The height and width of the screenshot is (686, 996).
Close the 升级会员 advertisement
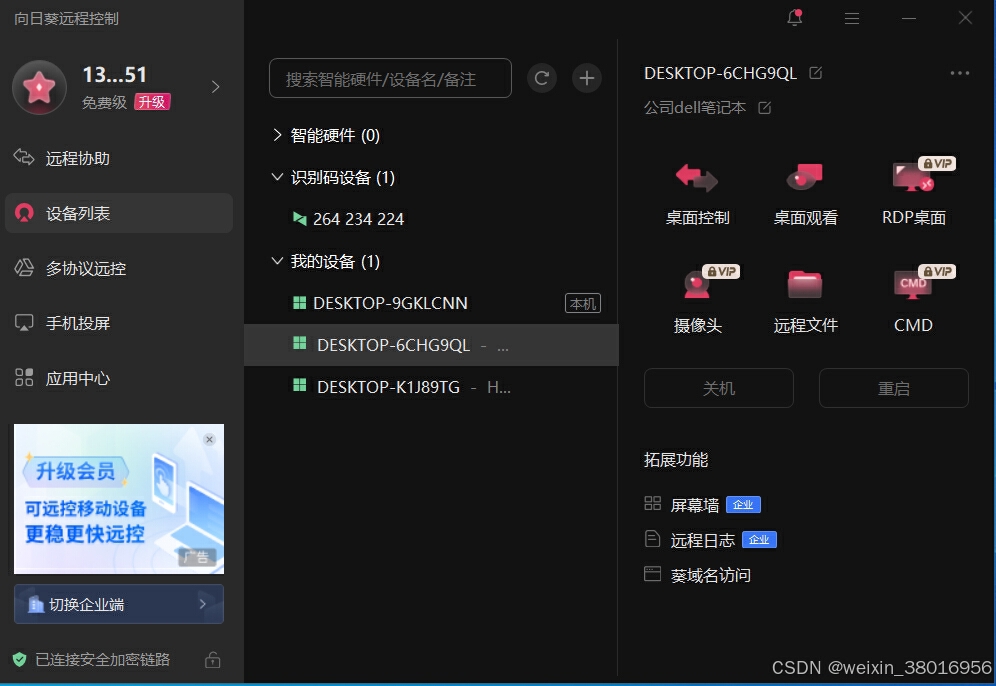coord(210,440)
